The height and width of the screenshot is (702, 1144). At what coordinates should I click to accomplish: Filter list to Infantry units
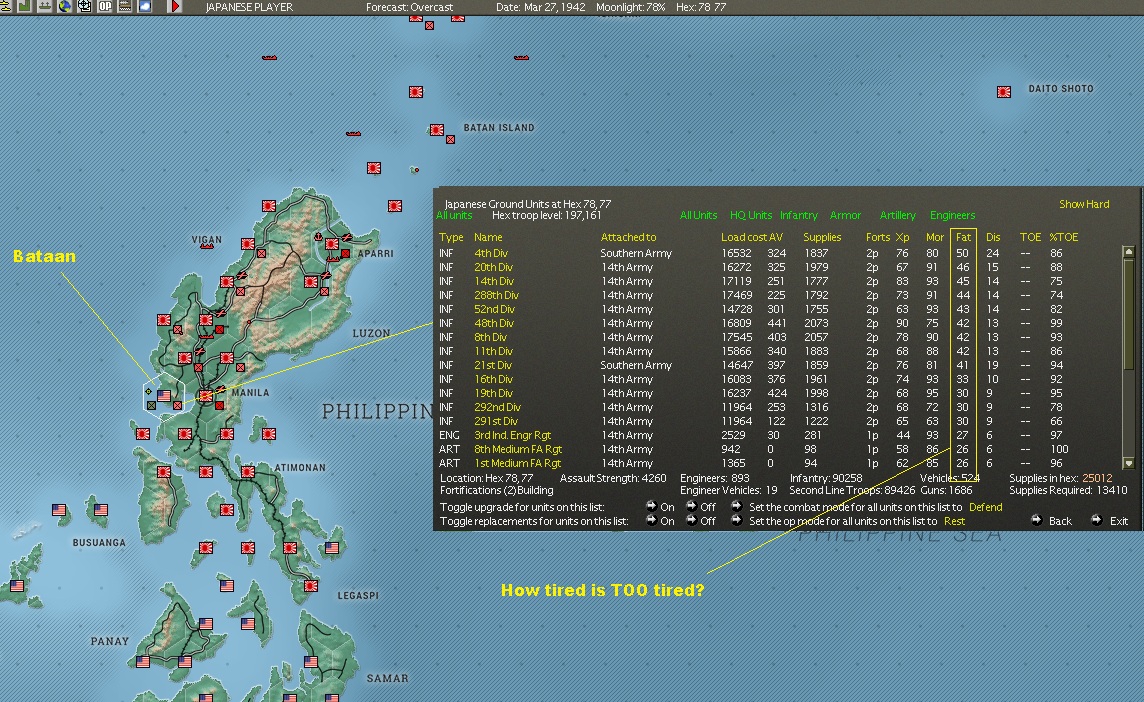coord(798,215)
